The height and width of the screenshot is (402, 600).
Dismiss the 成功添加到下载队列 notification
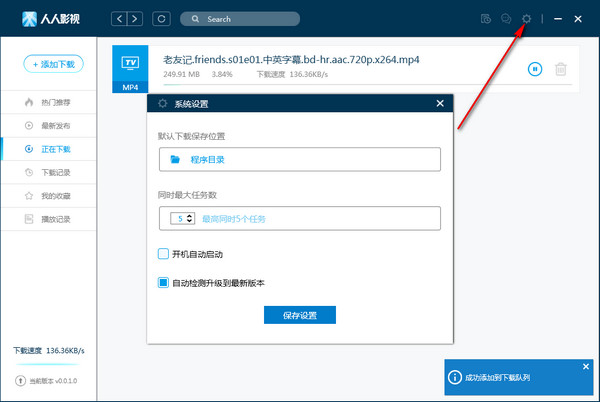coord(586,366)
